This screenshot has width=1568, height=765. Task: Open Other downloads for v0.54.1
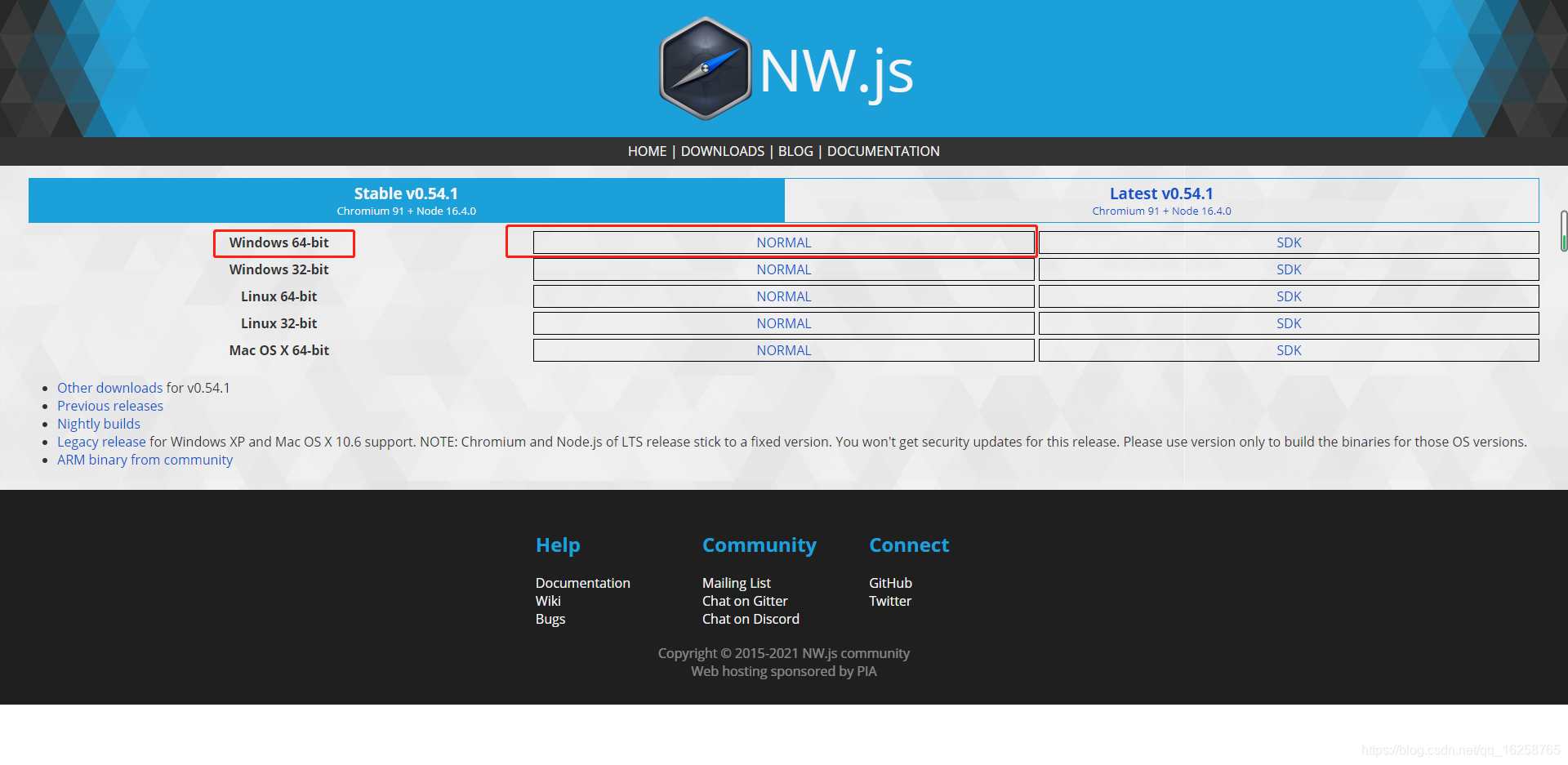point(109,388)
